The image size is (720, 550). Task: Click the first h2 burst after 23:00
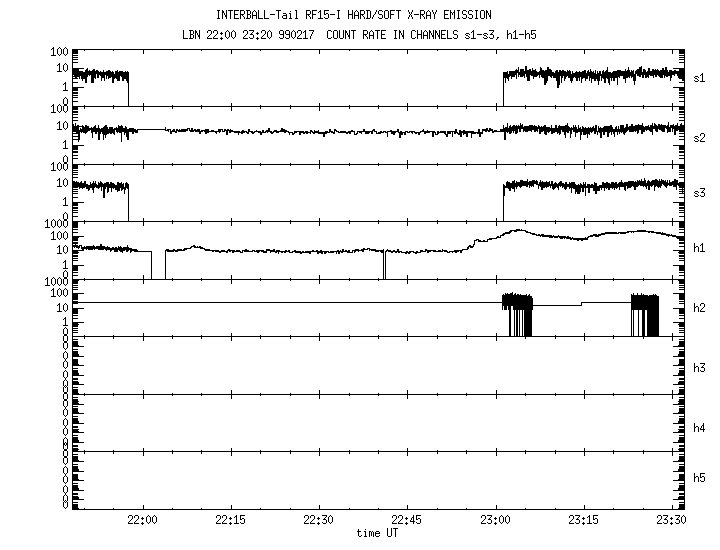pos(517,314)
